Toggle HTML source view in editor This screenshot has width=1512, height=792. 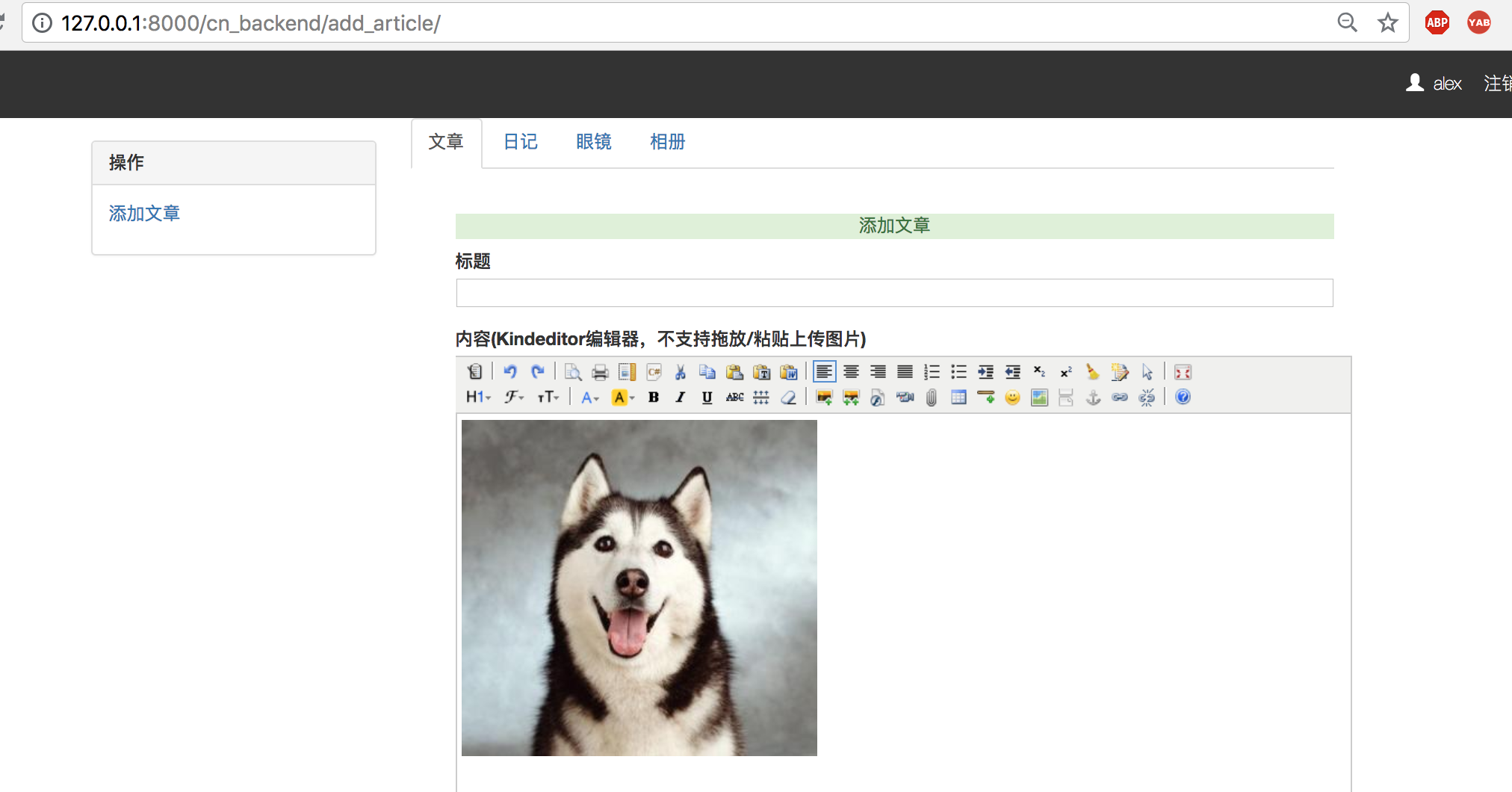point(474,371)
